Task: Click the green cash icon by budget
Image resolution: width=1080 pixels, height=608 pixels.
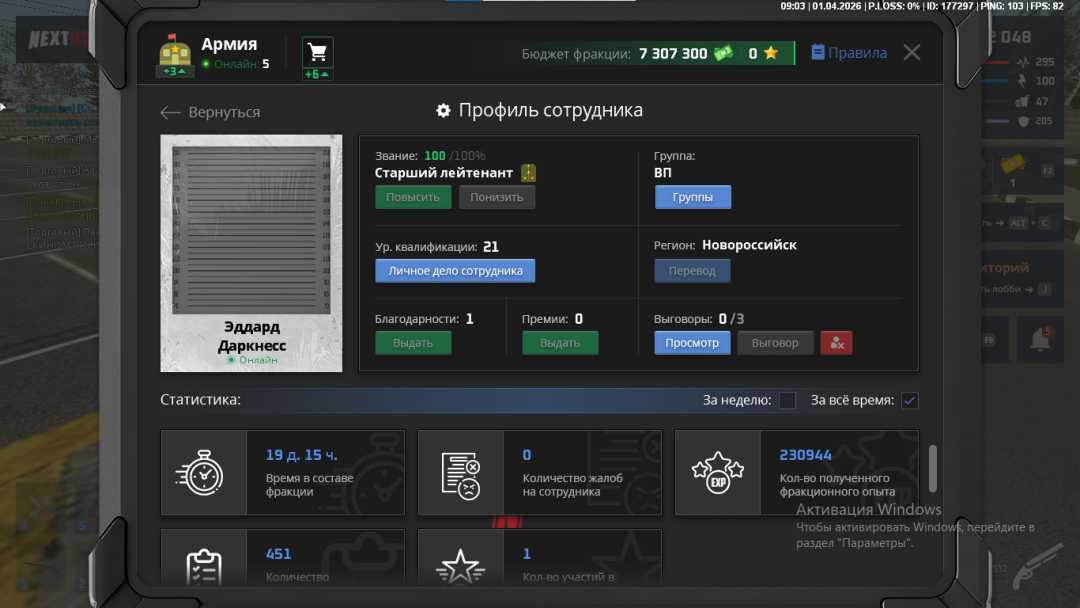Action: point(723,54)
